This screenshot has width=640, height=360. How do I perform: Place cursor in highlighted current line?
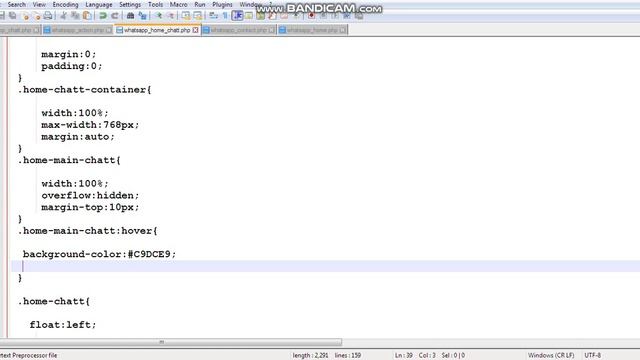[325, 266]
